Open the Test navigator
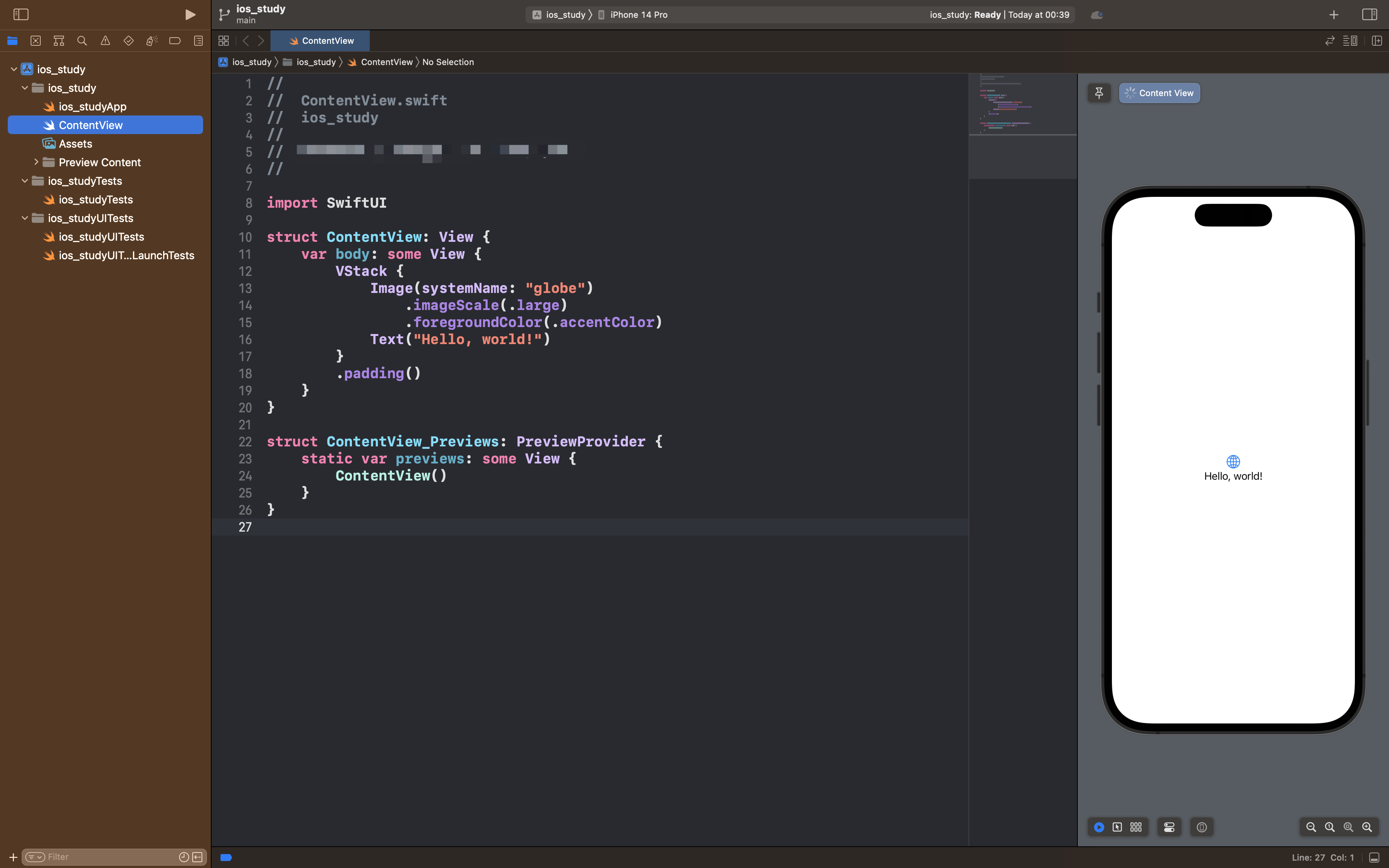The width and height of the screenshot is (1389, 868). pos(129,41)
